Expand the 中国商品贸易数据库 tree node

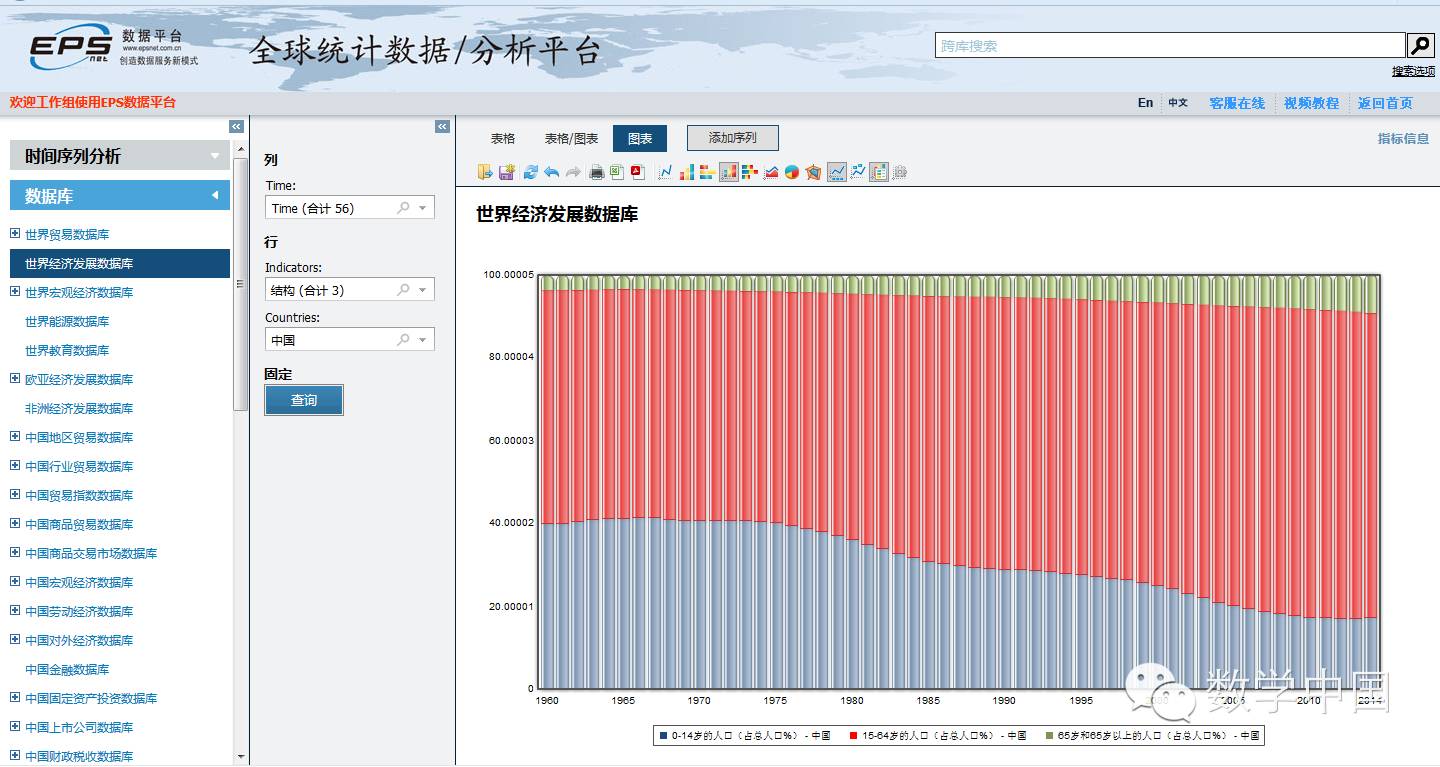(15, 524)
